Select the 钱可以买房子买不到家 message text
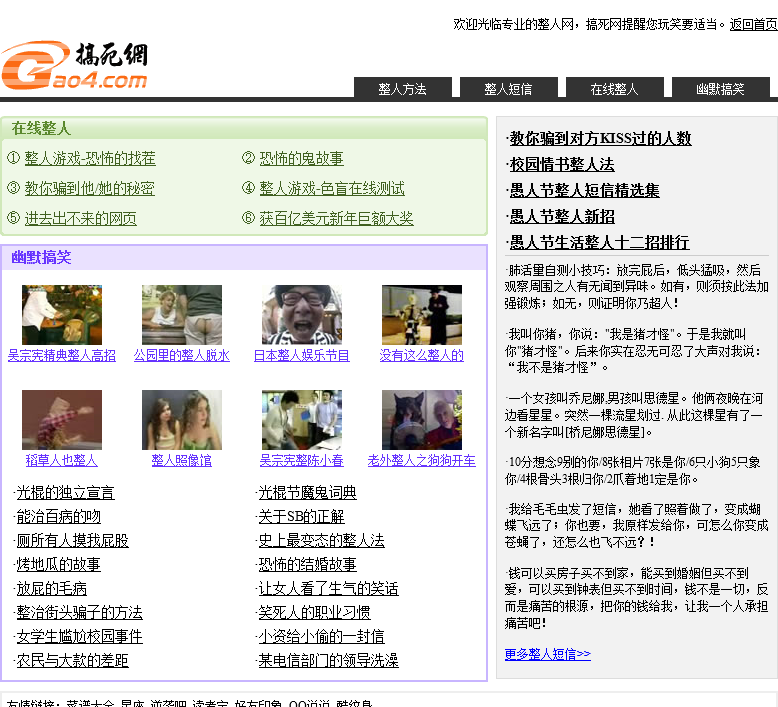The height and width of the screenshot is (707, 778). click(636, 598)
